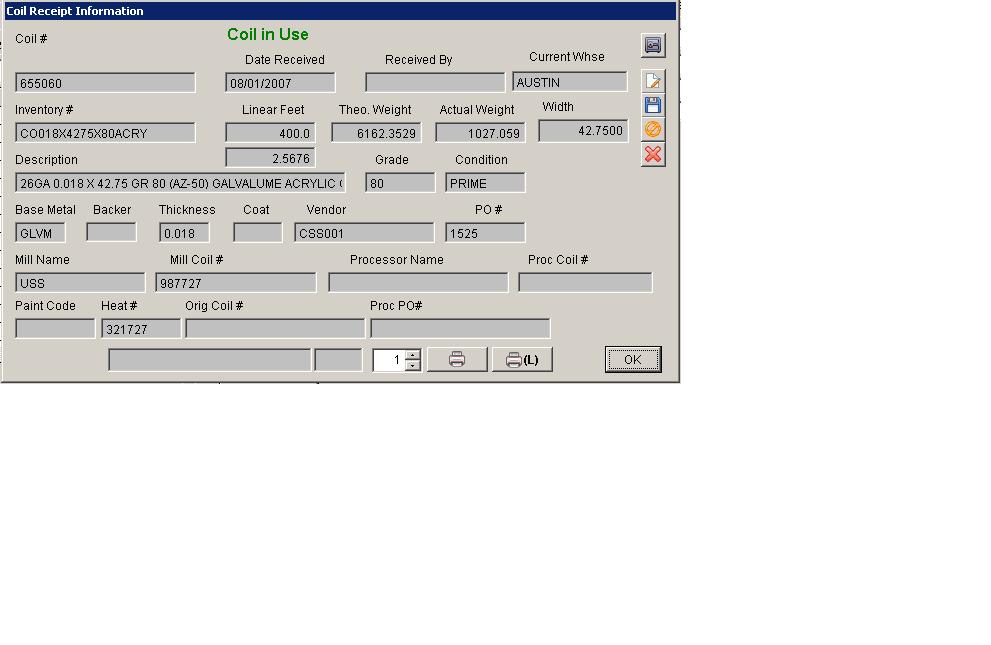Click the Heat # field 321727
Image resolution: width=991 pixels, height=645 pixels.
(140, 329)
